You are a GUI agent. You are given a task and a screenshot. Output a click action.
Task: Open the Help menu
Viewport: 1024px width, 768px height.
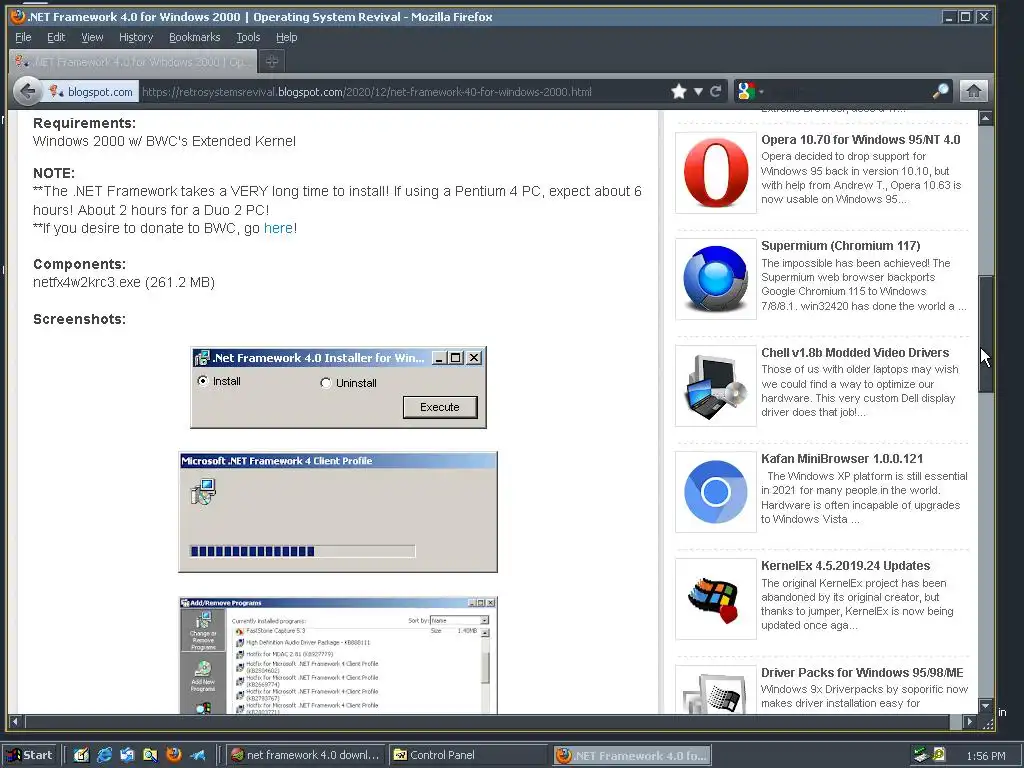(287, 37)
